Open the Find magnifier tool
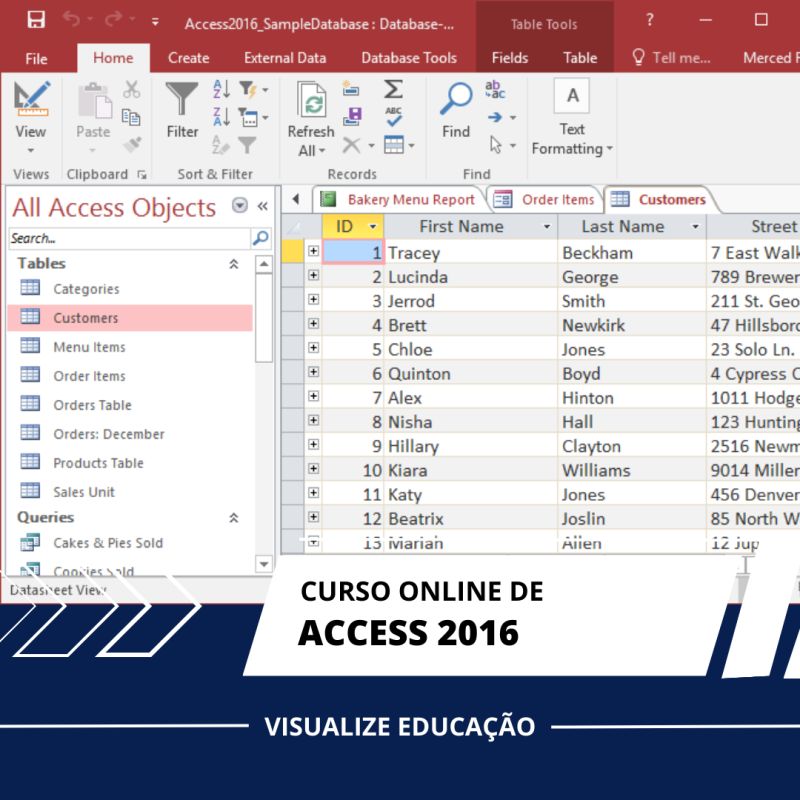Screen dimensions: 800x800 pyautogui.click(x=456, y=110)
